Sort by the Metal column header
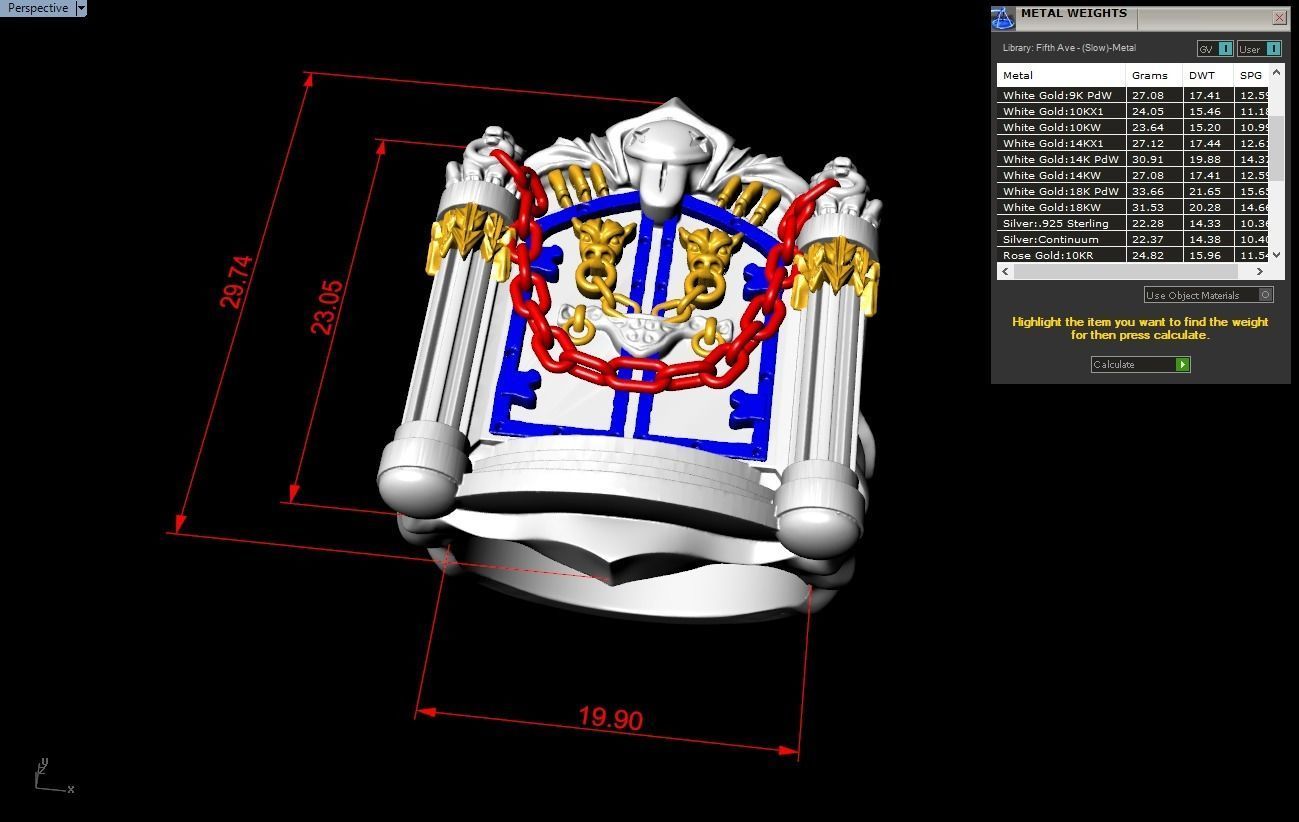The height and width of the screenshot is (822, 1299). point(1061,75)
